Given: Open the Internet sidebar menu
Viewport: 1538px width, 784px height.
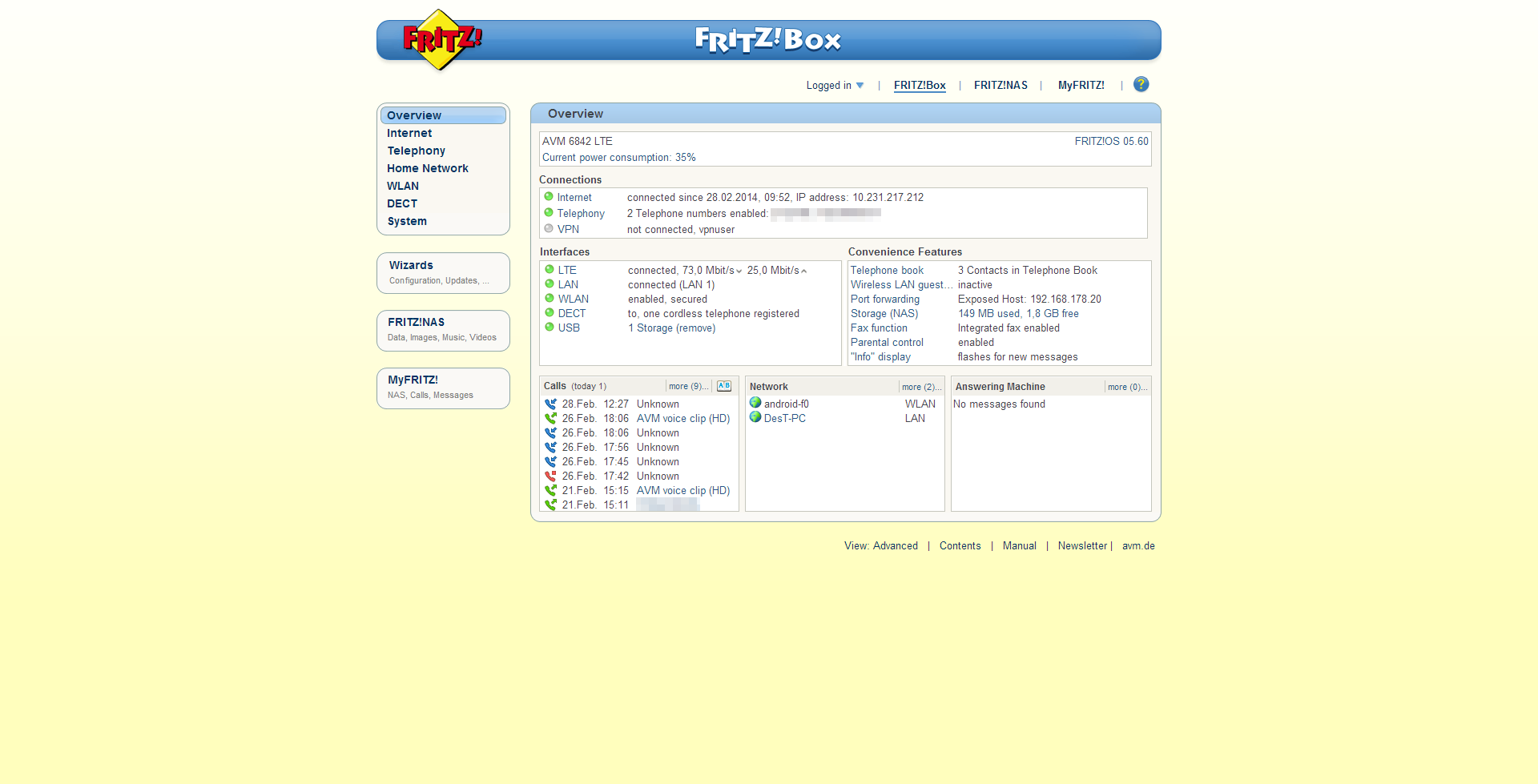Looking at the screenshot, I should point(409,133).
